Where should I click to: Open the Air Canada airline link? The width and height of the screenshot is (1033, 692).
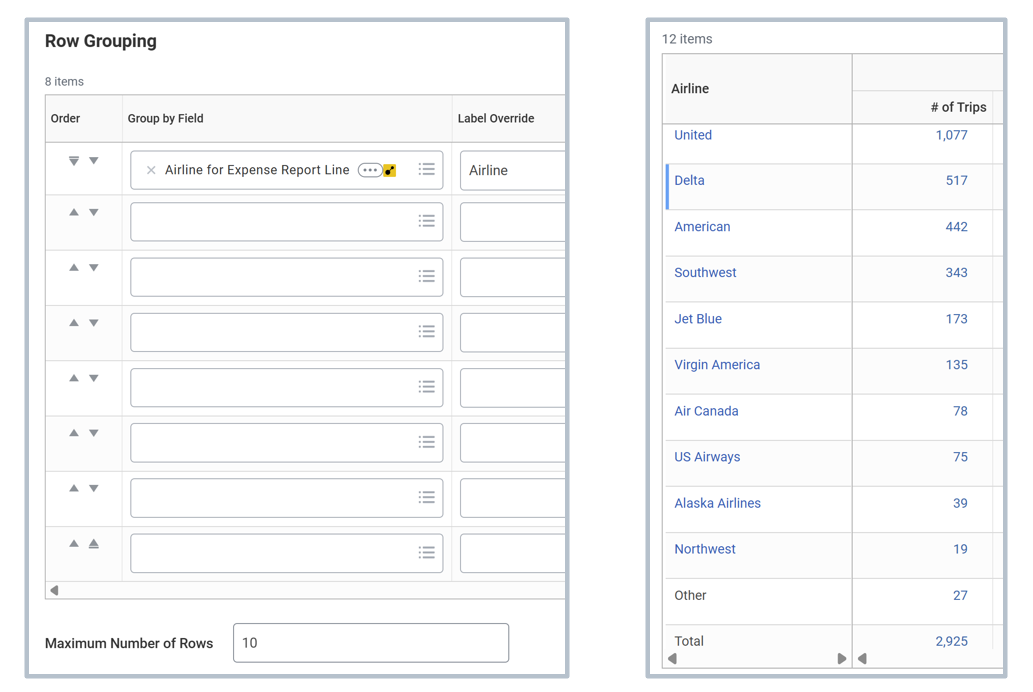tap(706, 411)
